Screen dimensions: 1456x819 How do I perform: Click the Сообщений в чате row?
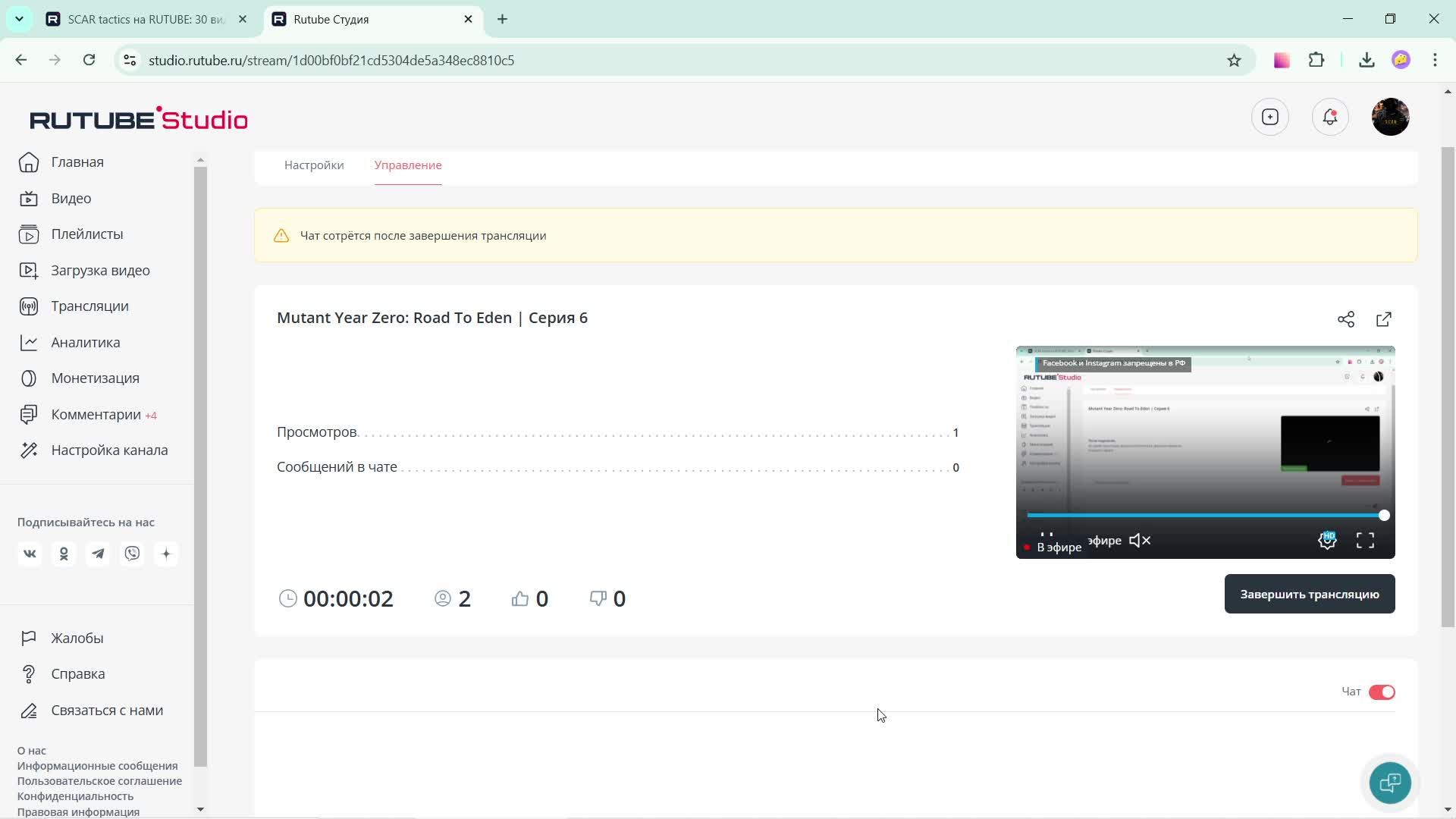pyautogui.click(x=617, y=467)
